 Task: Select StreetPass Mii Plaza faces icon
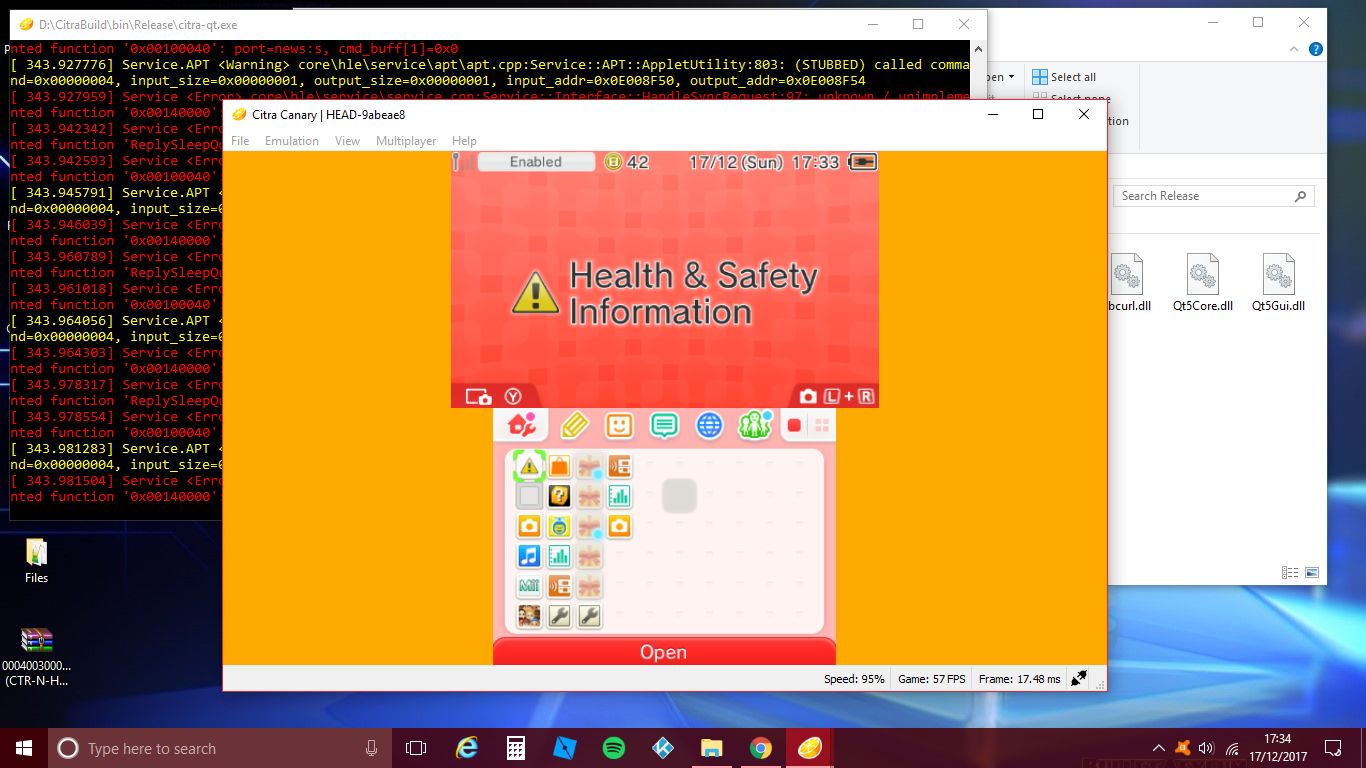pyautogui.click(x=529, y=616)
